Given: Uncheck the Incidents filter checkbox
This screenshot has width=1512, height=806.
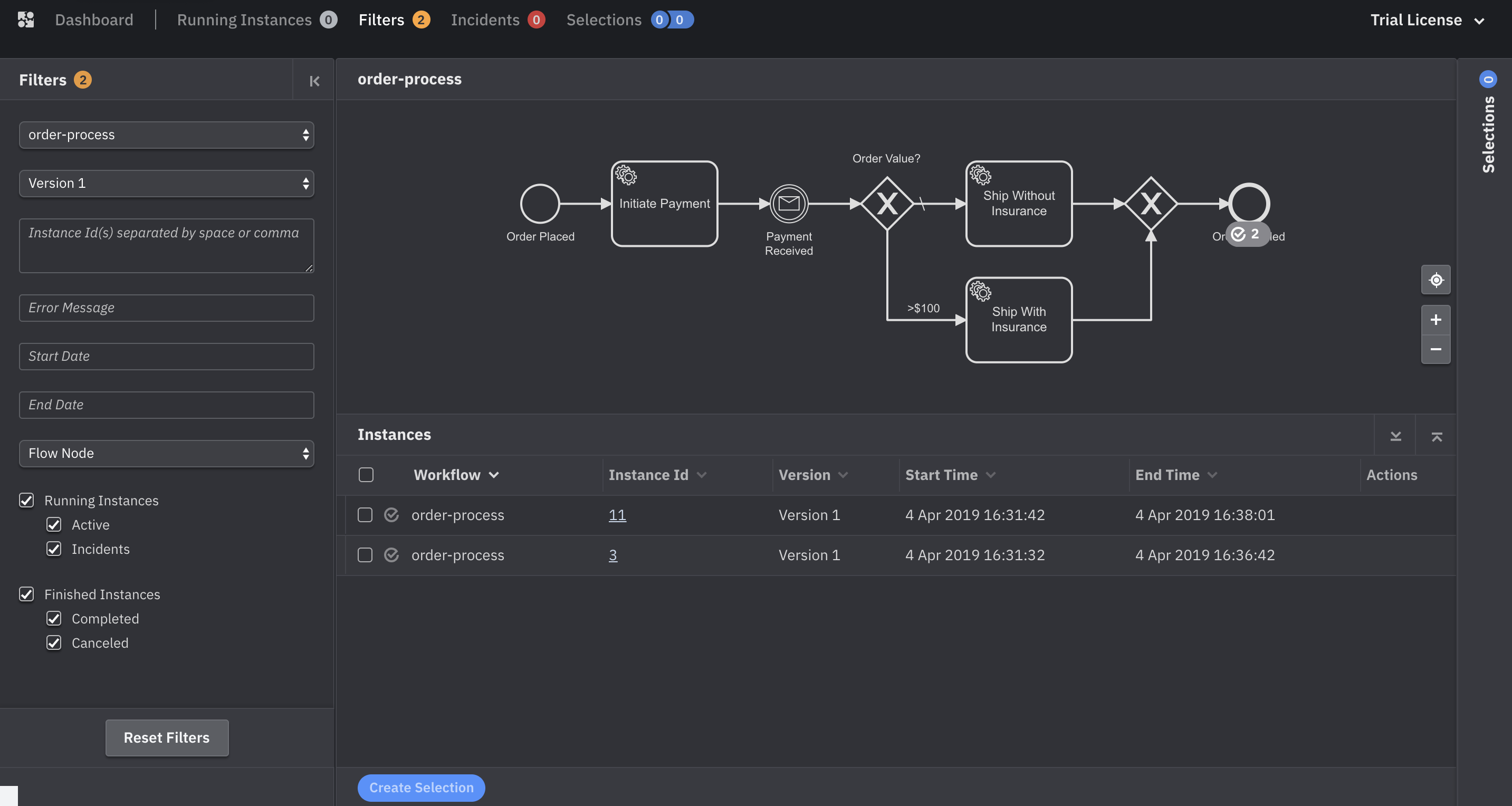Looking at the screenshot, I should coord(53,549).
